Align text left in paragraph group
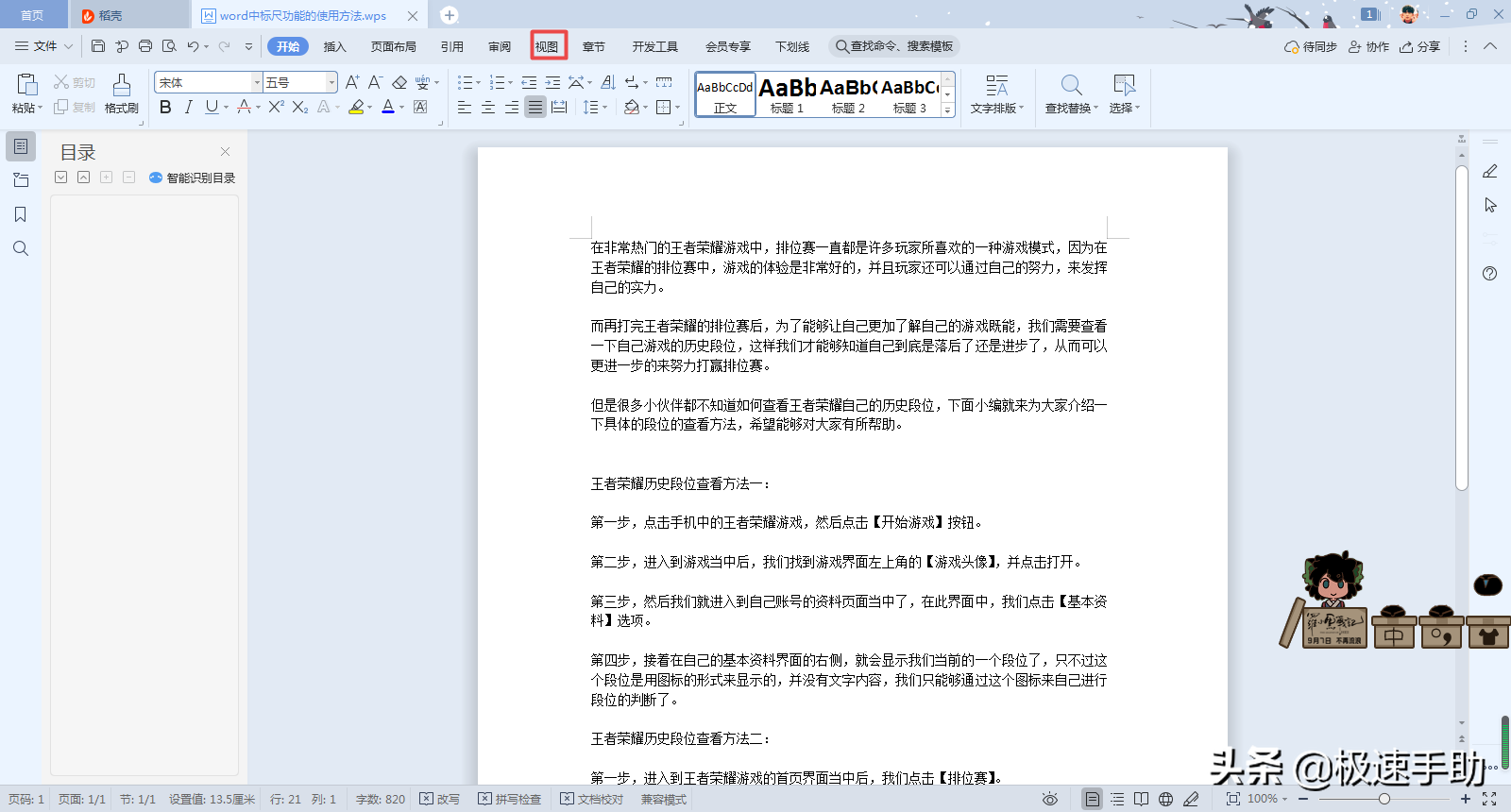The width and height of the screenshot is (1511, 812). pyautogui.click(x=465, y=108)
